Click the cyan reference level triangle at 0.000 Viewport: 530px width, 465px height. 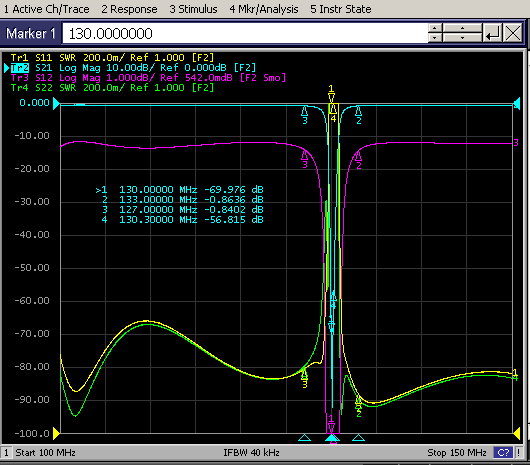(x=56, y=103)
